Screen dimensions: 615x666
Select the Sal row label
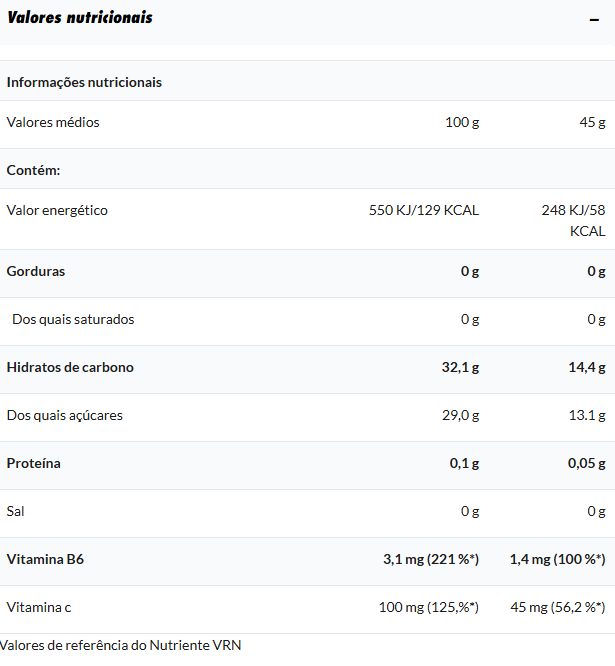(x=15, y=511)
